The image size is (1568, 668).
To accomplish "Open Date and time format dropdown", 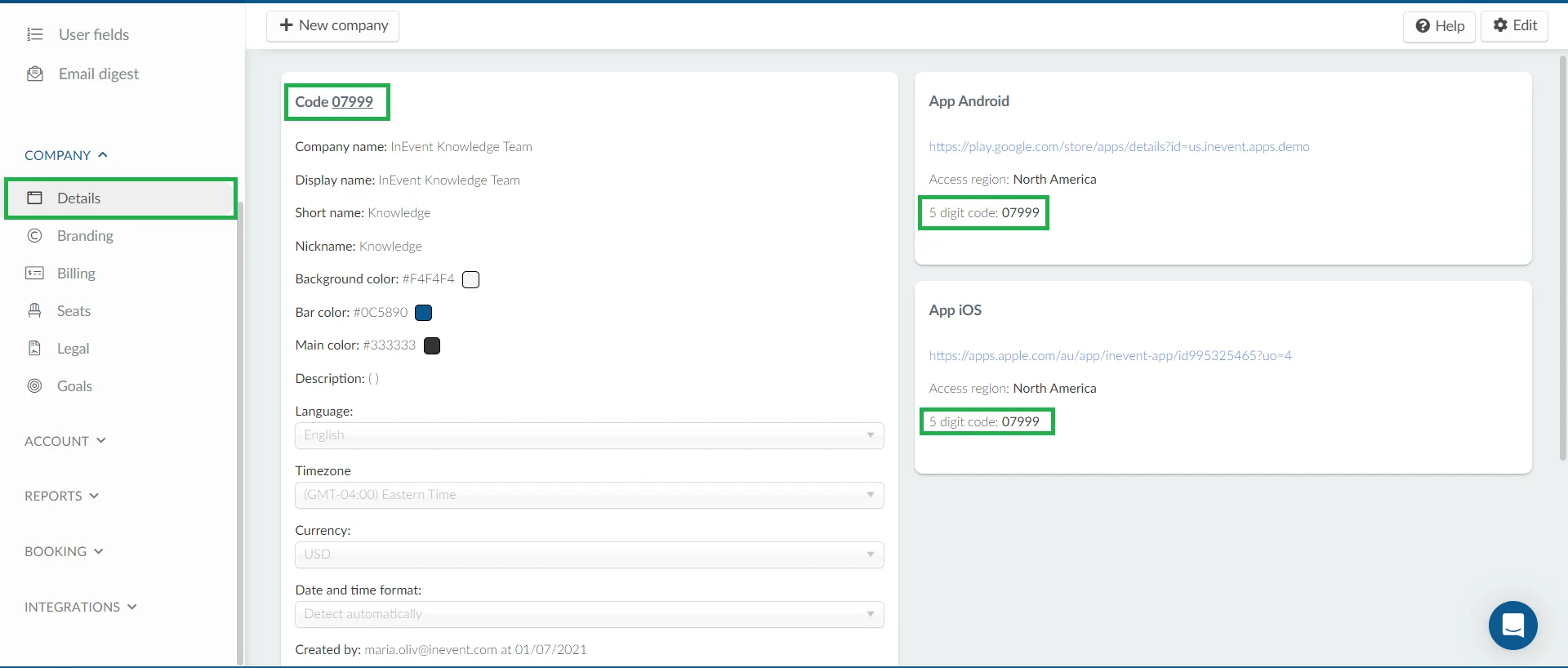I will point(589,614).
